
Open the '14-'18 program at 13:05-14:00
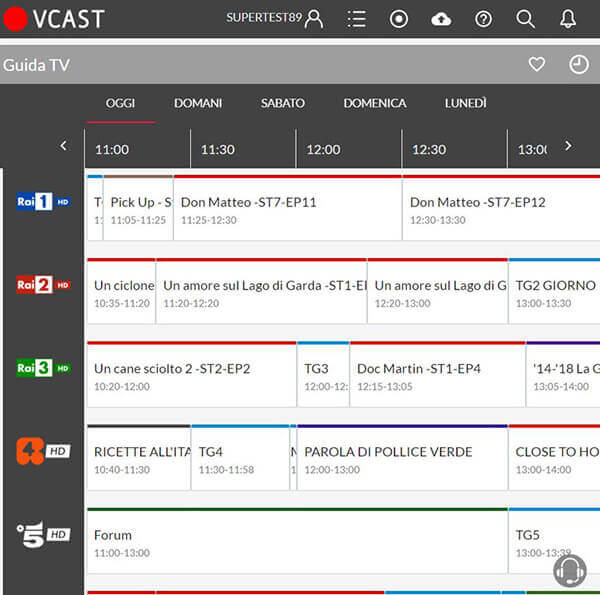tap(563, 375)
